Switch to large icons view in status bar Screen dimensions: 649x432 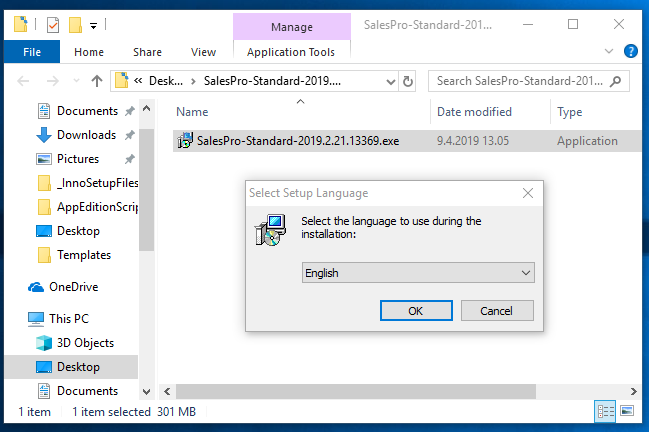tap(627, 411)
